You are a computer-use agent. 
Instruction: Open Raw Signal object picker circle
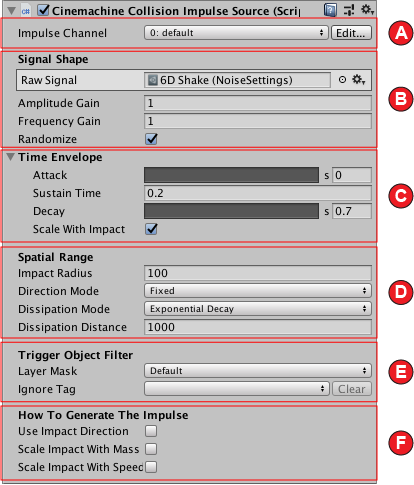(x=342, y=80)
